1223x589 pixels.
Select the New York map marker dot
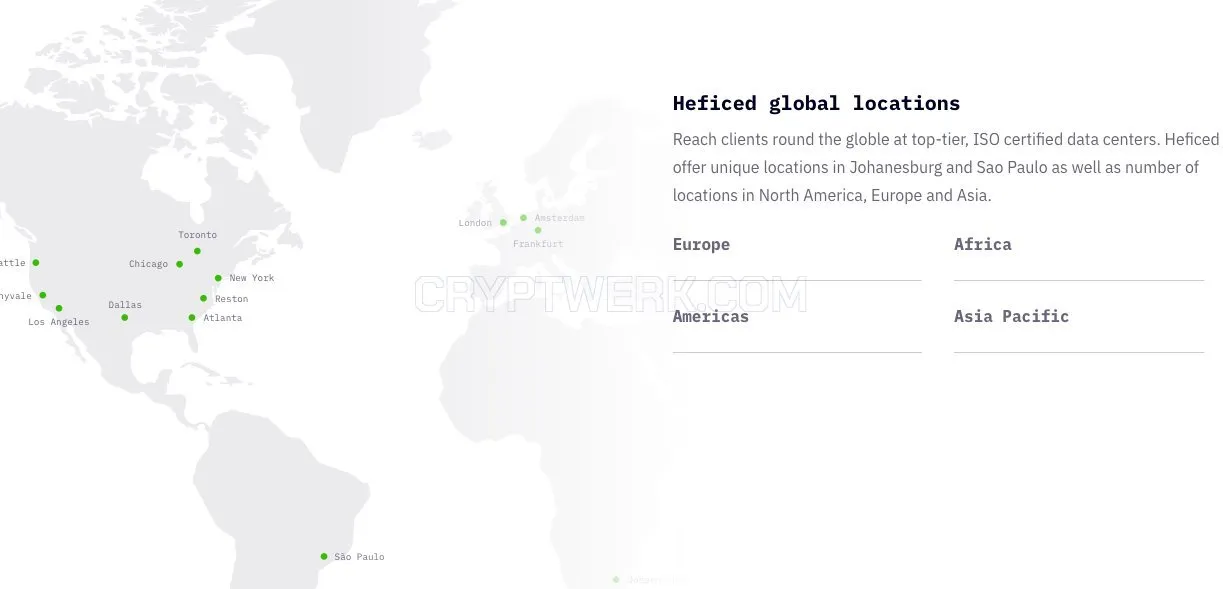218,278
